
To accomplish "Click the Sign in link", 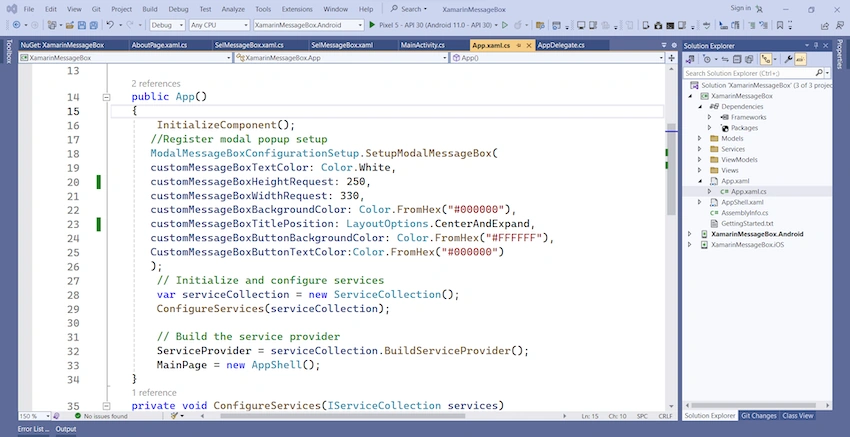I will tap(740, 8).
